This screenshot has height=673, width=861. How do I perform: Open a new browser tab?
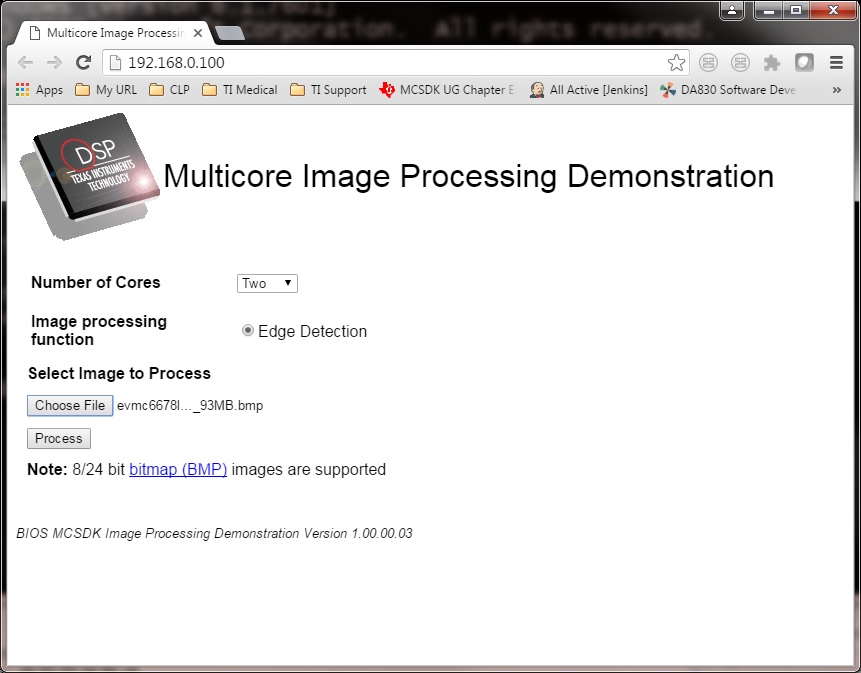230,34
